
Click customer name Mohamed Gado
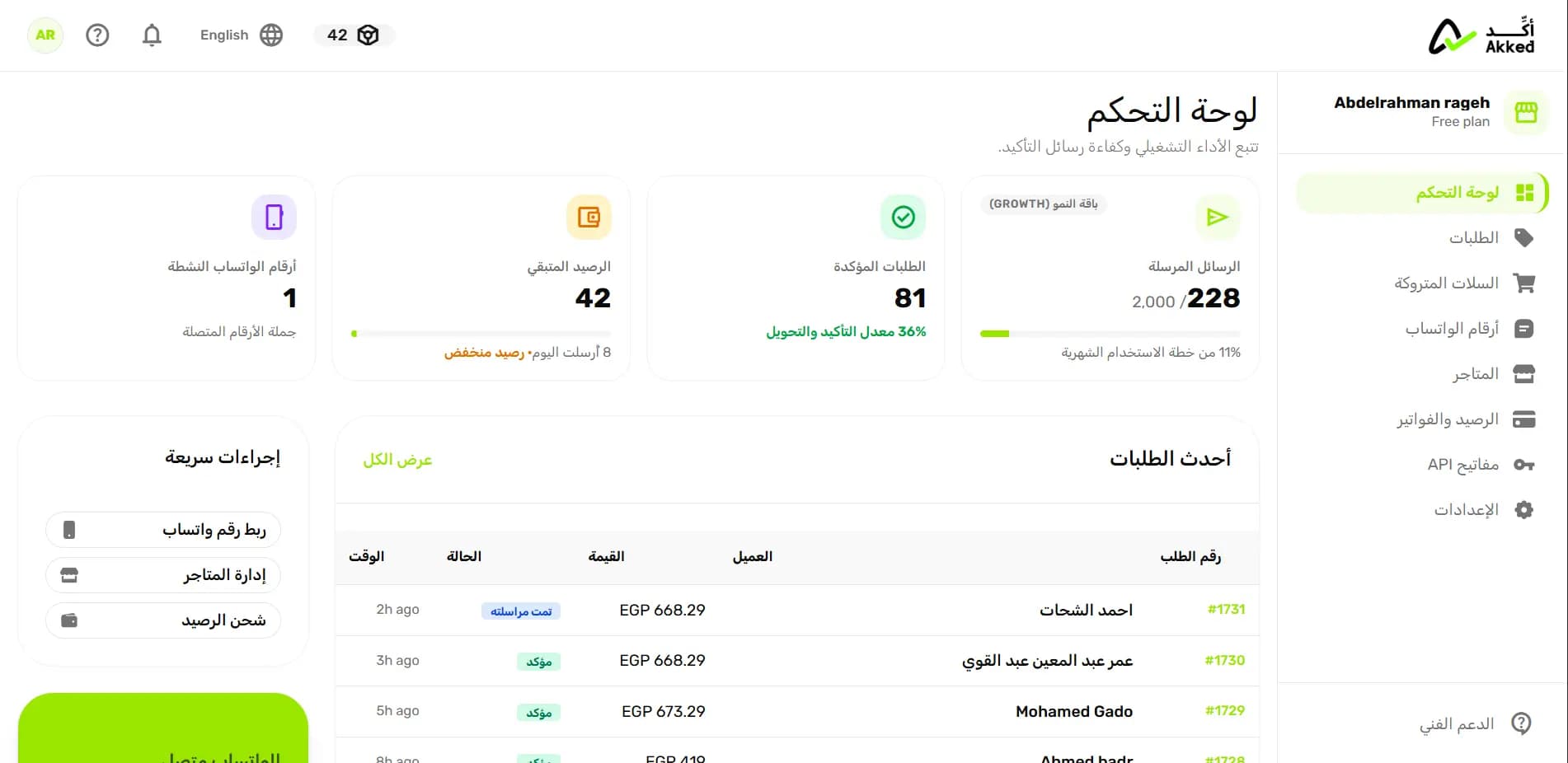(1074, 712)
